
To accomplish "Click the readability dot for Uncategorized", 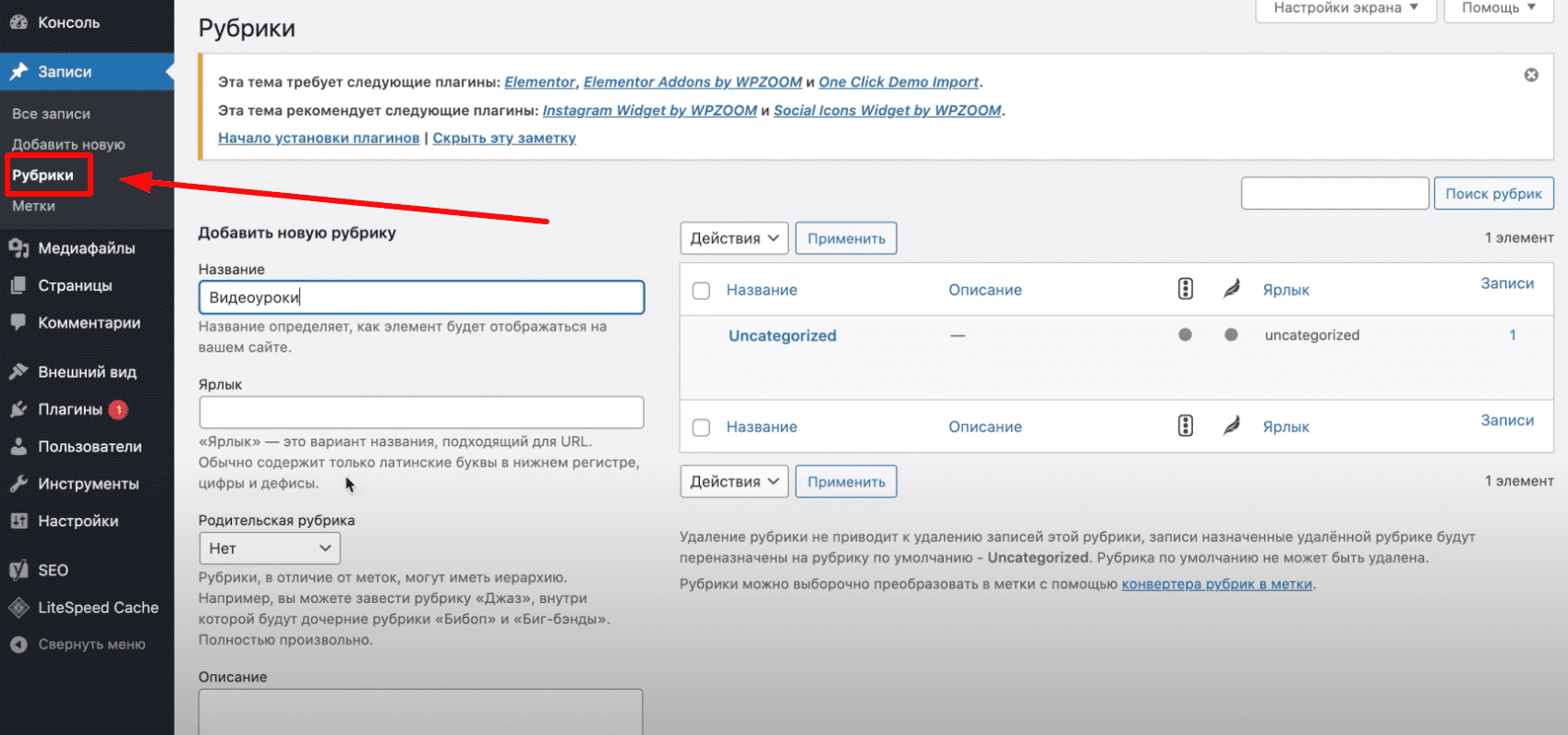I will point(1231,335).
